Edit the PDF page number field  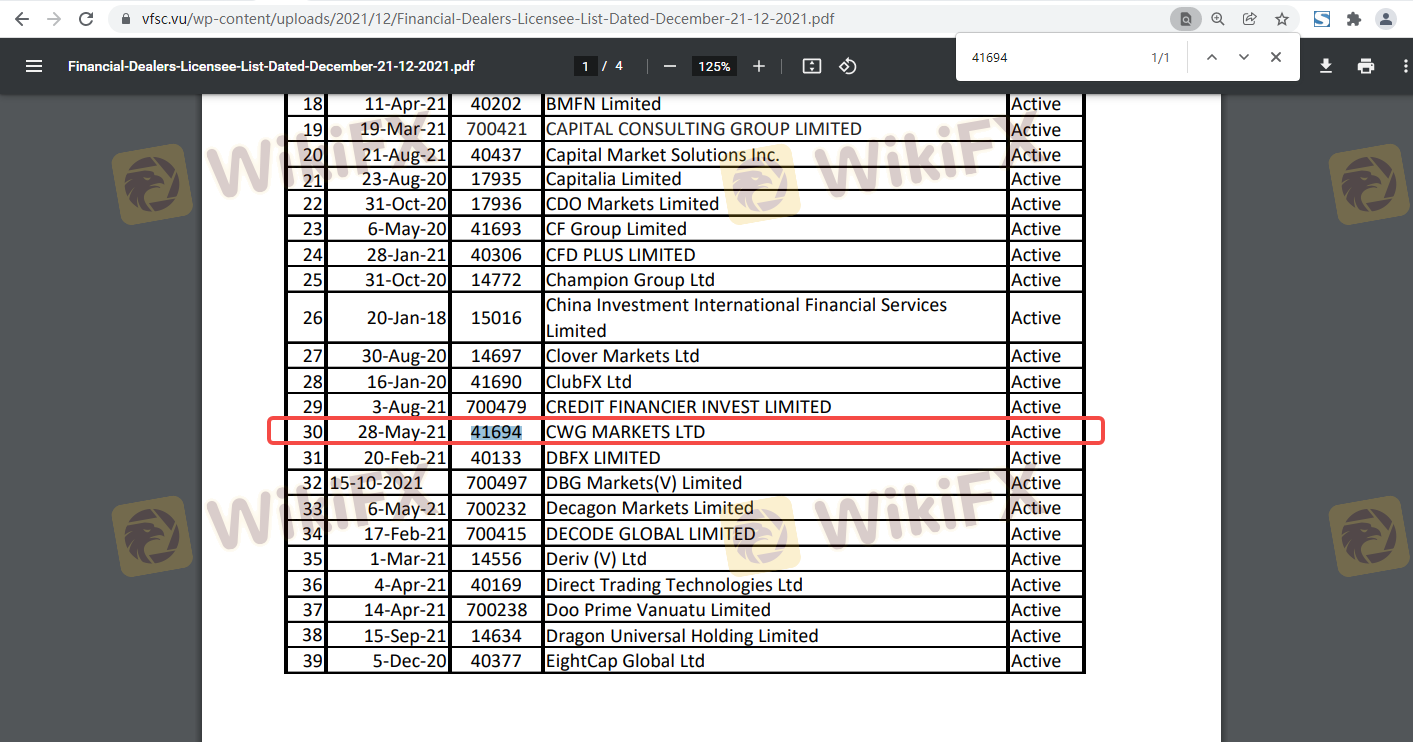585,66
